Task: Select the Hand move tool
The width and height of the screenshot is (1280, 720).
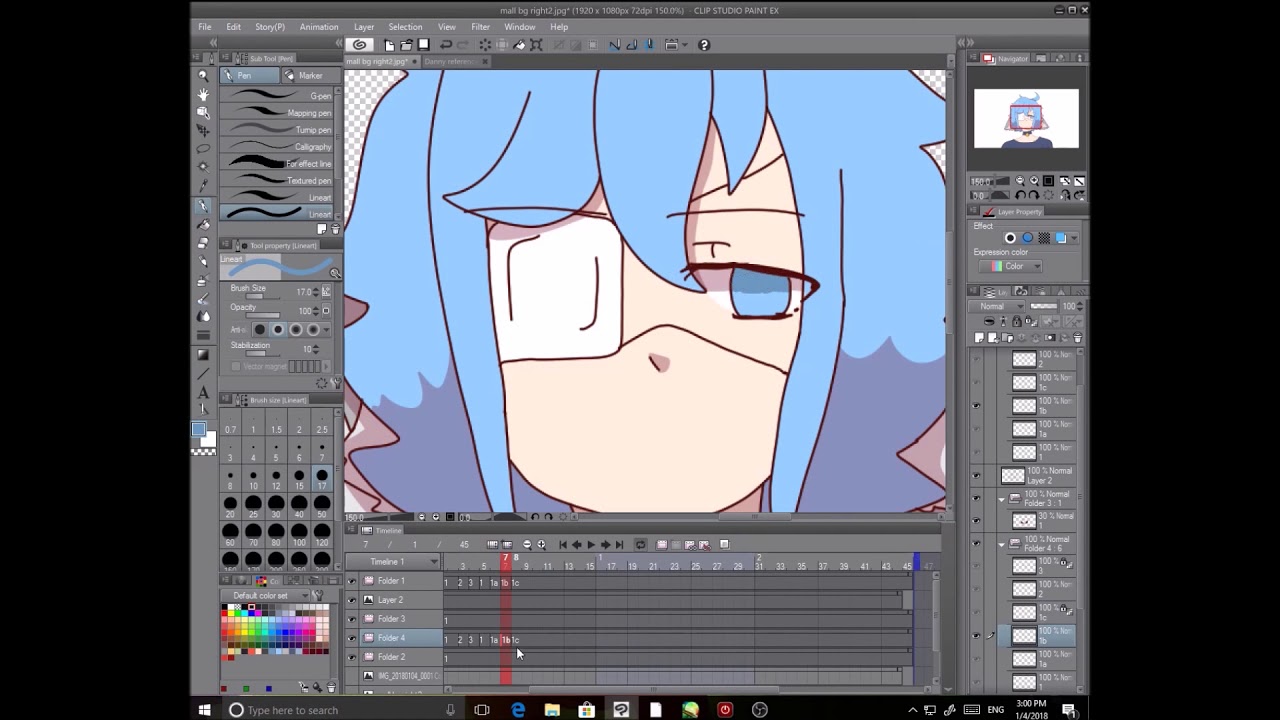Action: coord(203,94)
